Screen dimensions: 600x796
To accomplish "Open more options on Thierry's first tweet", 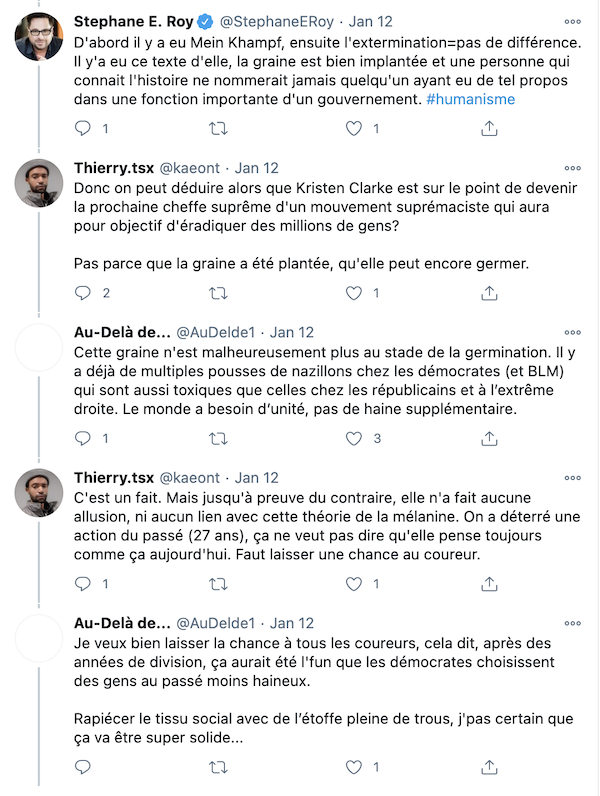I will pyautogui.click(x=573, y=168).
